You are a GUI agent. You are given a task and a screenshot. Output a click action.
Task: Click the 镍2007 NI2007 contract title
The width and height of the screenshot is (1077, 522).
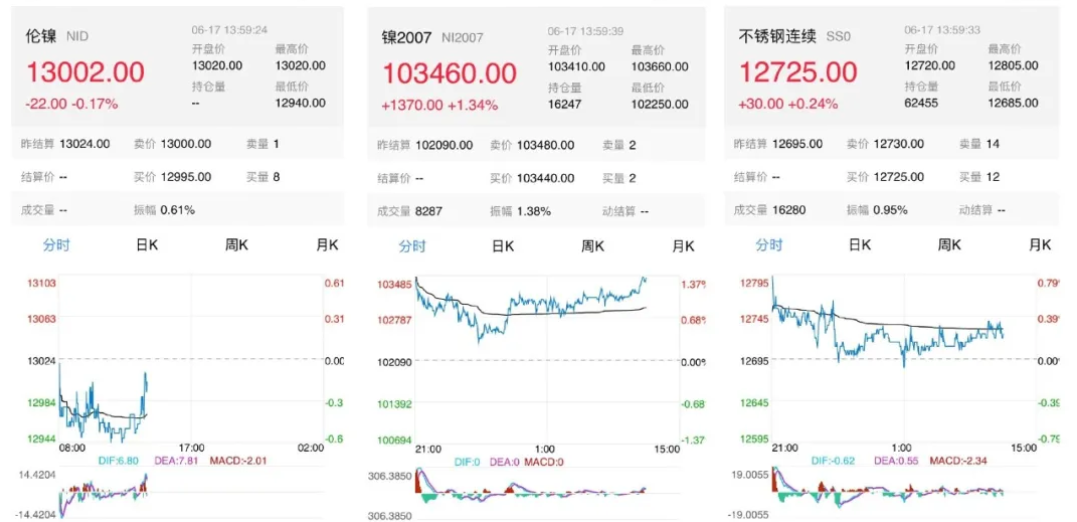click(432, 38)
